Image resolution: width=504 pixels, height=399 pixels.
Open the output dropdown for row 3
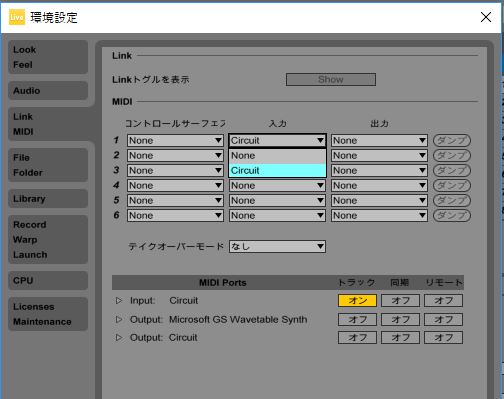coord(379,170)
